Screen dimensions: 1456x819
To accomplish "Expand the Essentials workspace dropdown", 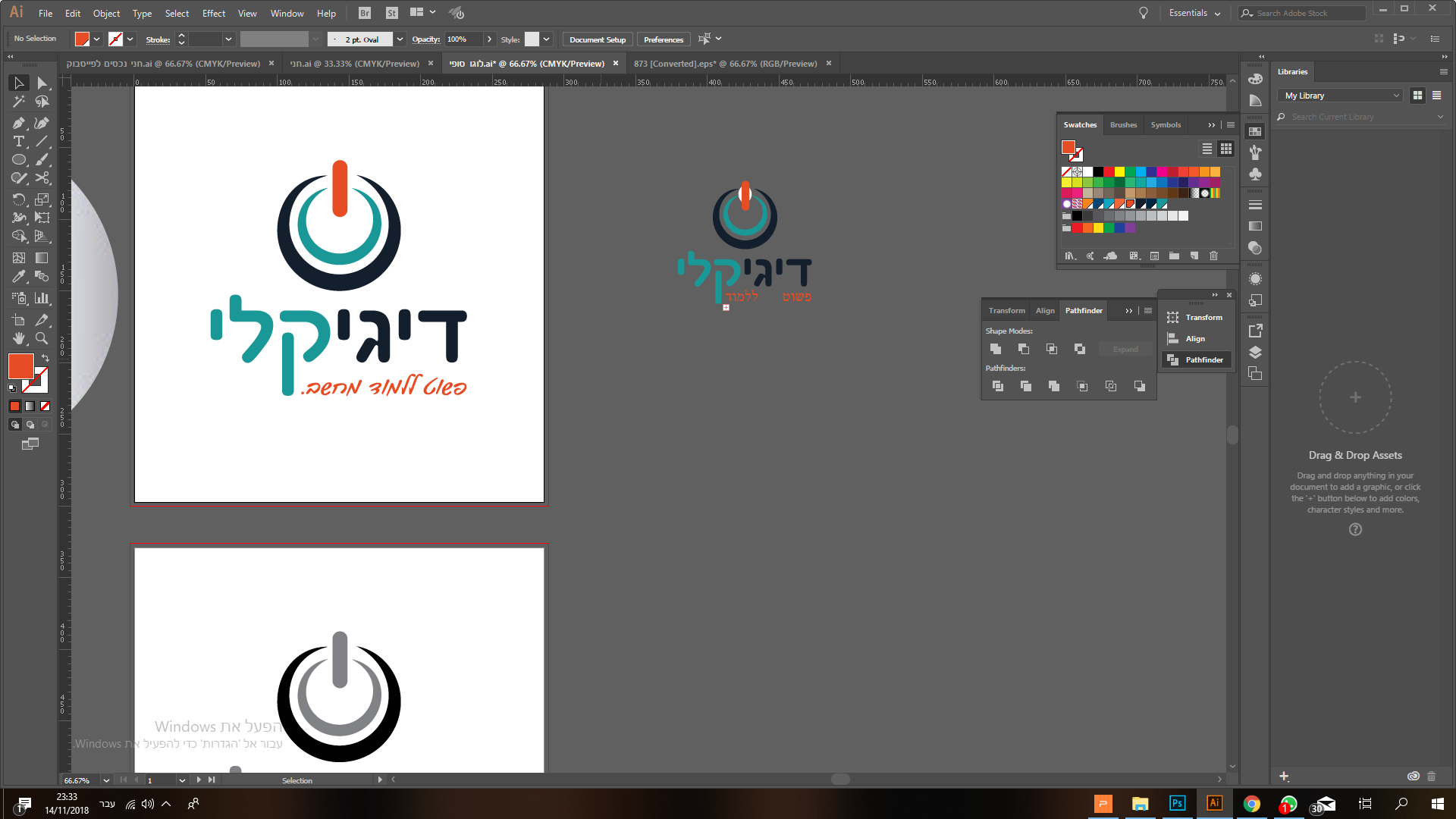I will point(1195,13).
